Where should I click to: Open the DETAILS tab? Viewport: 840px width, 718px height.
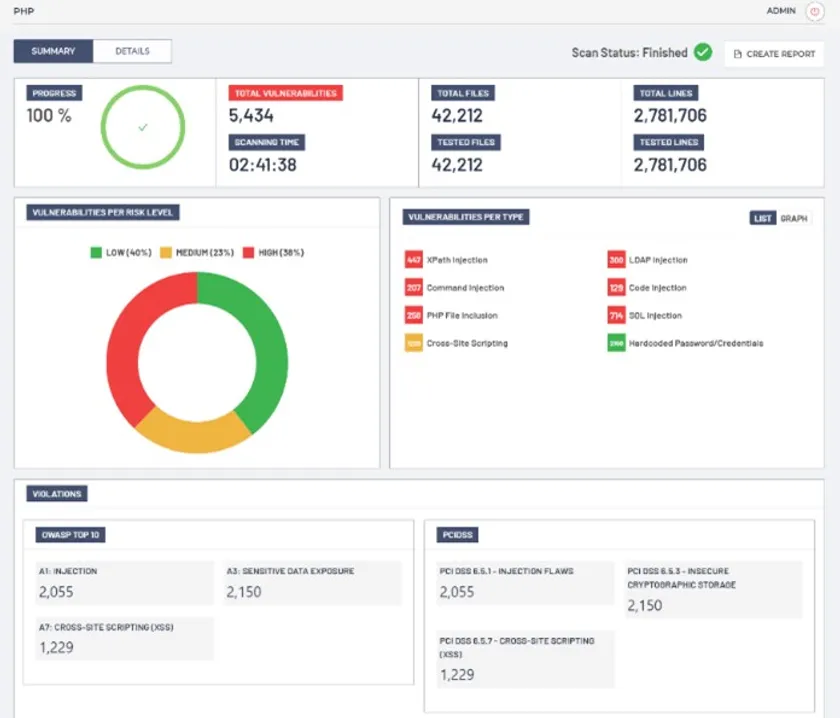pos(132,51)
